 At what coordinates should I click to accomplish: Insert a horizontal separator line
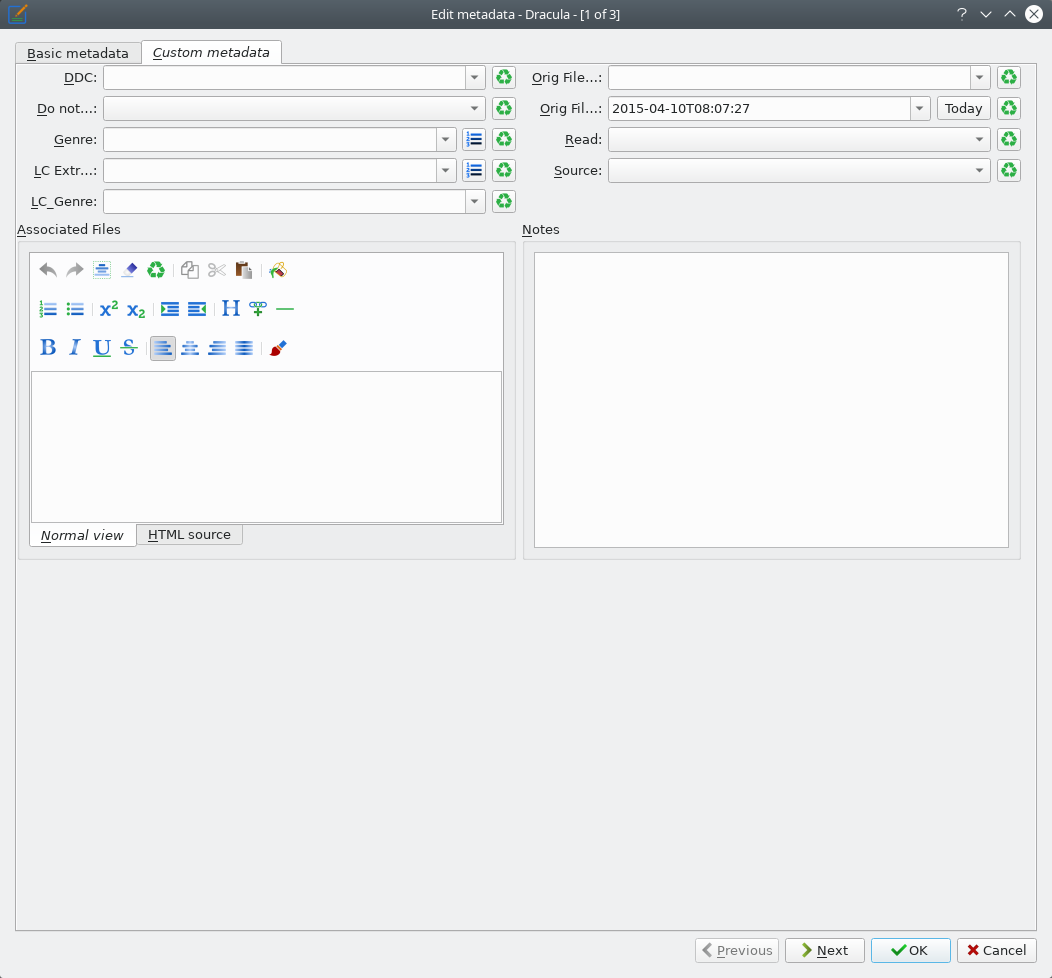pyautogui.click(x=284, y=309)
